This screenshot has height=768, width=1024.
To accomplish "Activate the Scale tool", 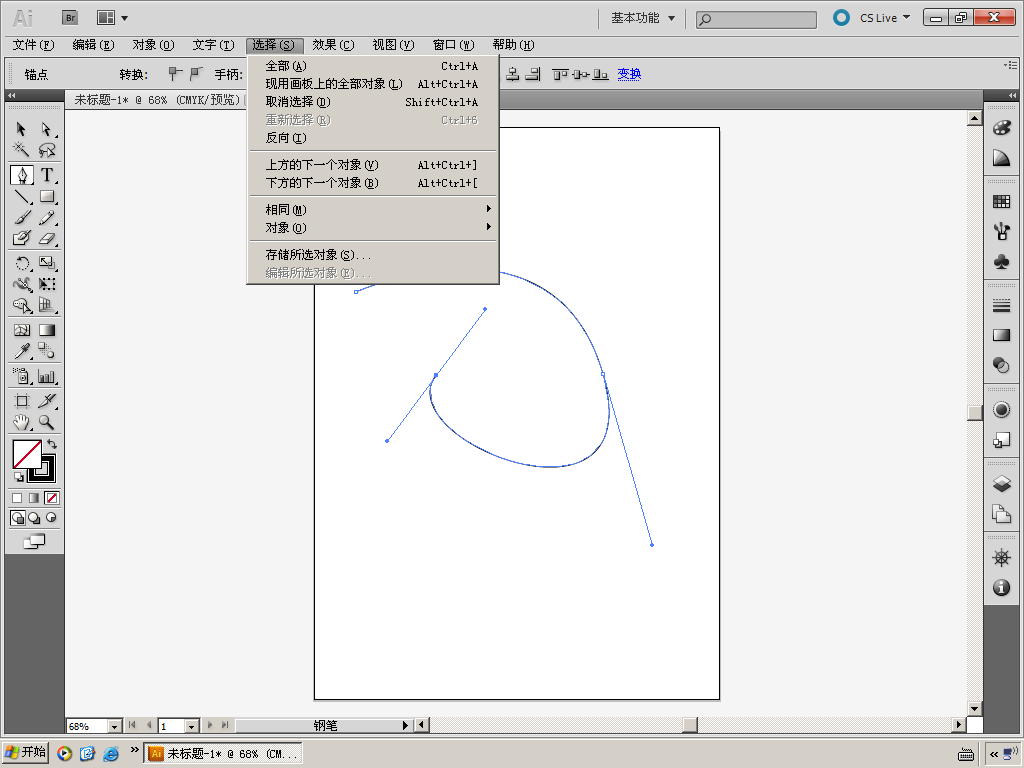I will (x=46, y=263).
